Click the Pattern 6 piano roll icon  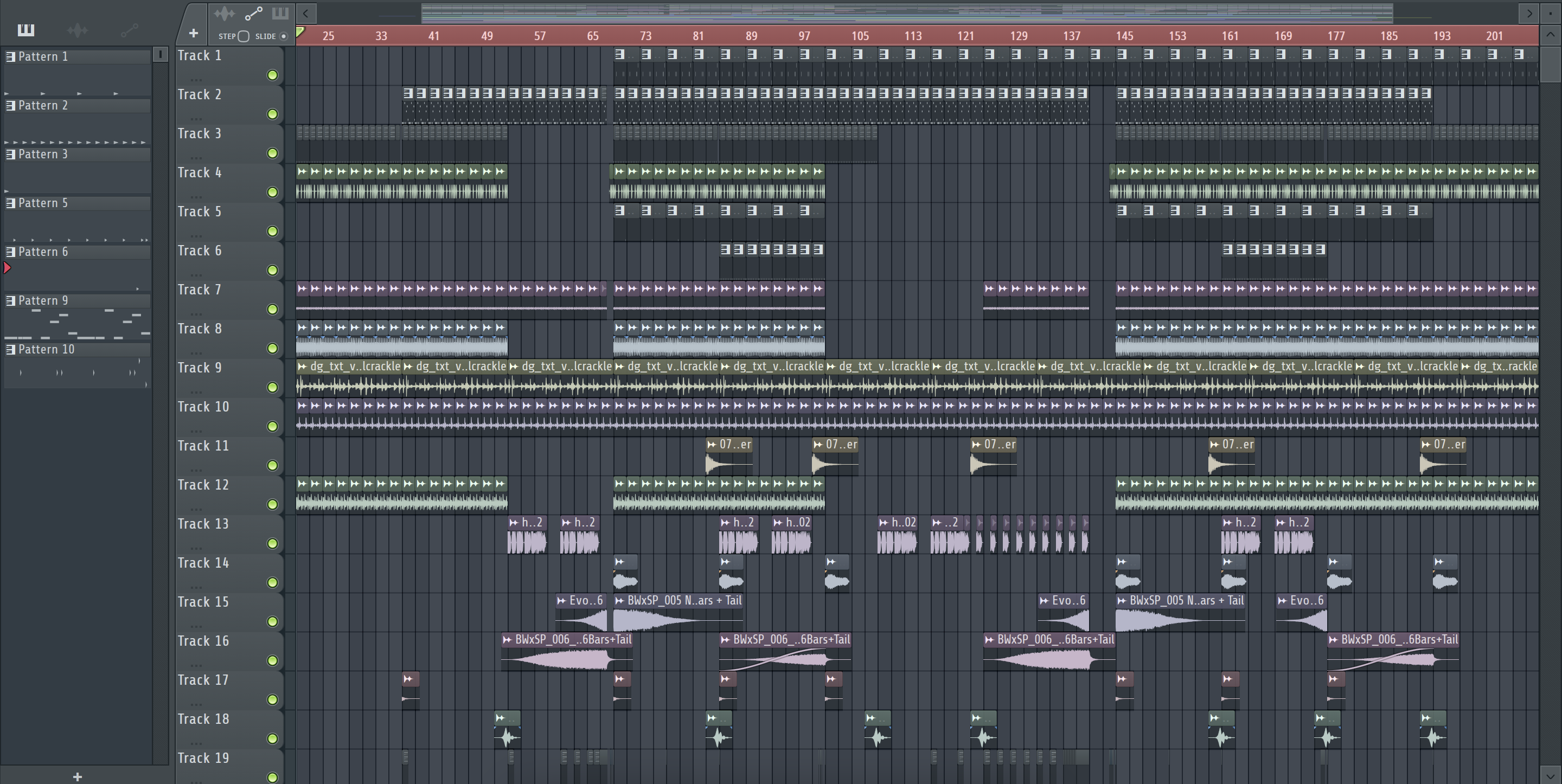(x=10, y=252)
